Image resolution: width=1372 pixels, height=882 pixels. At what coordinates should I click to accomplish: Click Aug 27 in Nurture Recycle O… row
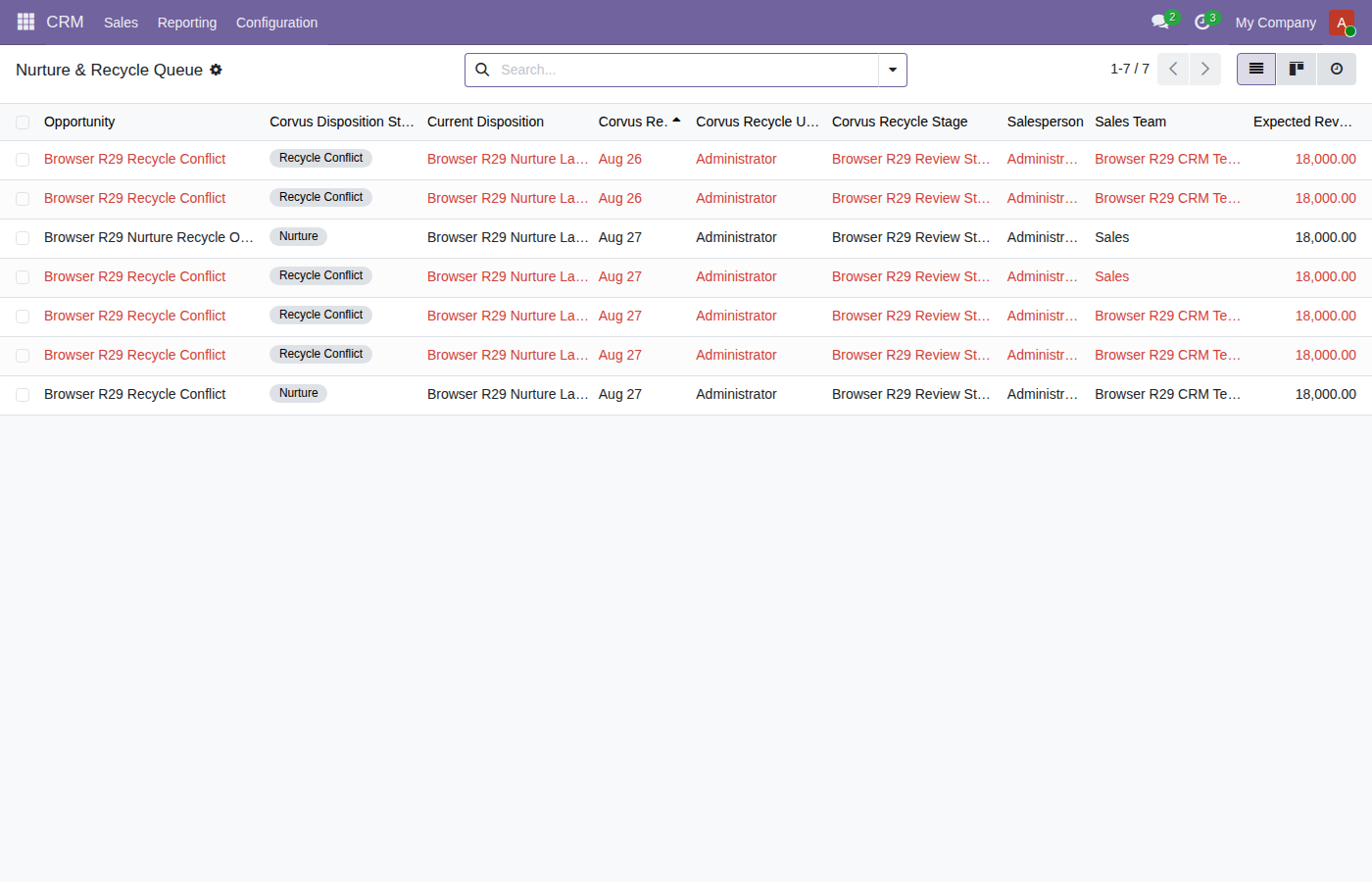pos(620,237)
